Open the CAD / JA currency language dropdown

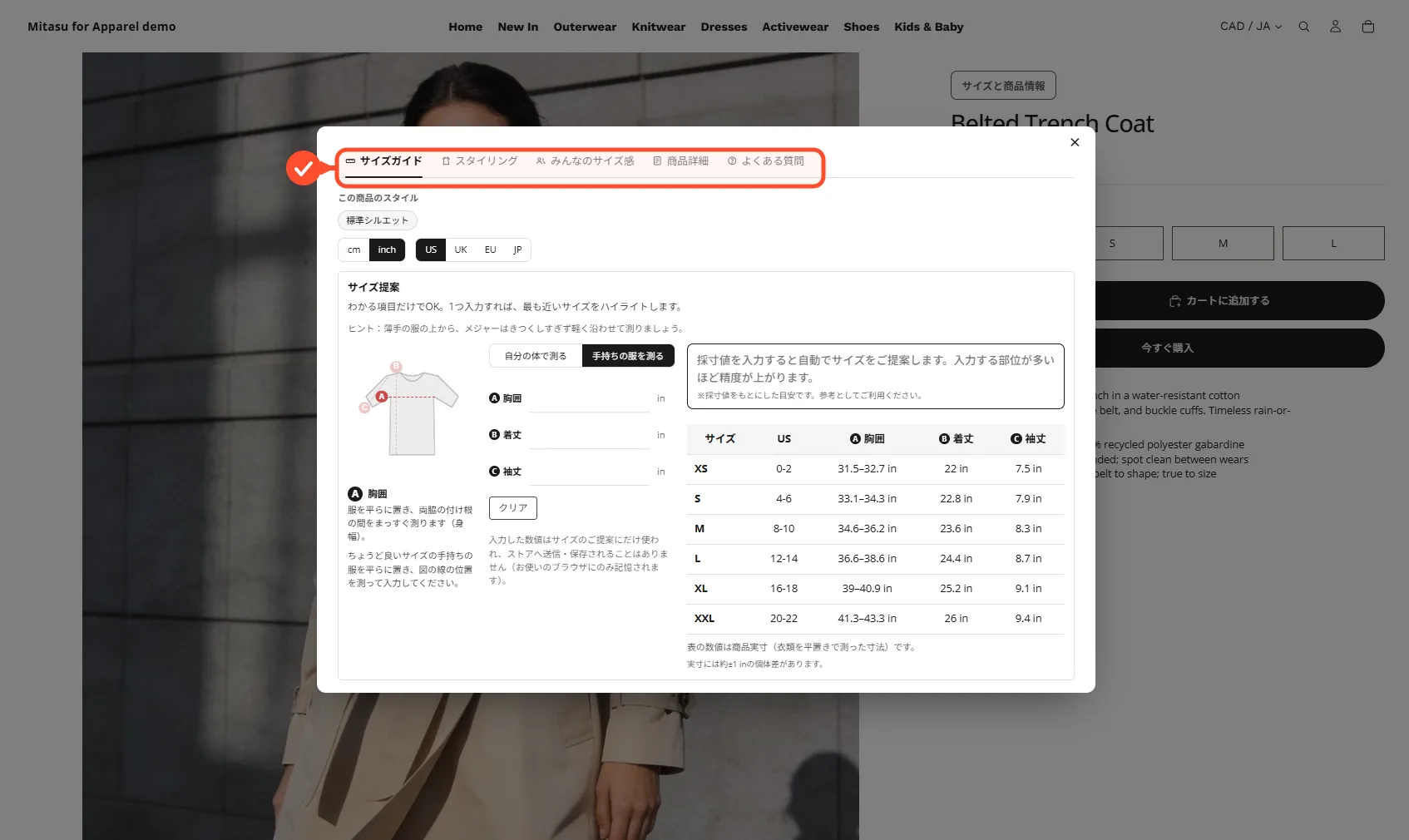(1250, 27)
